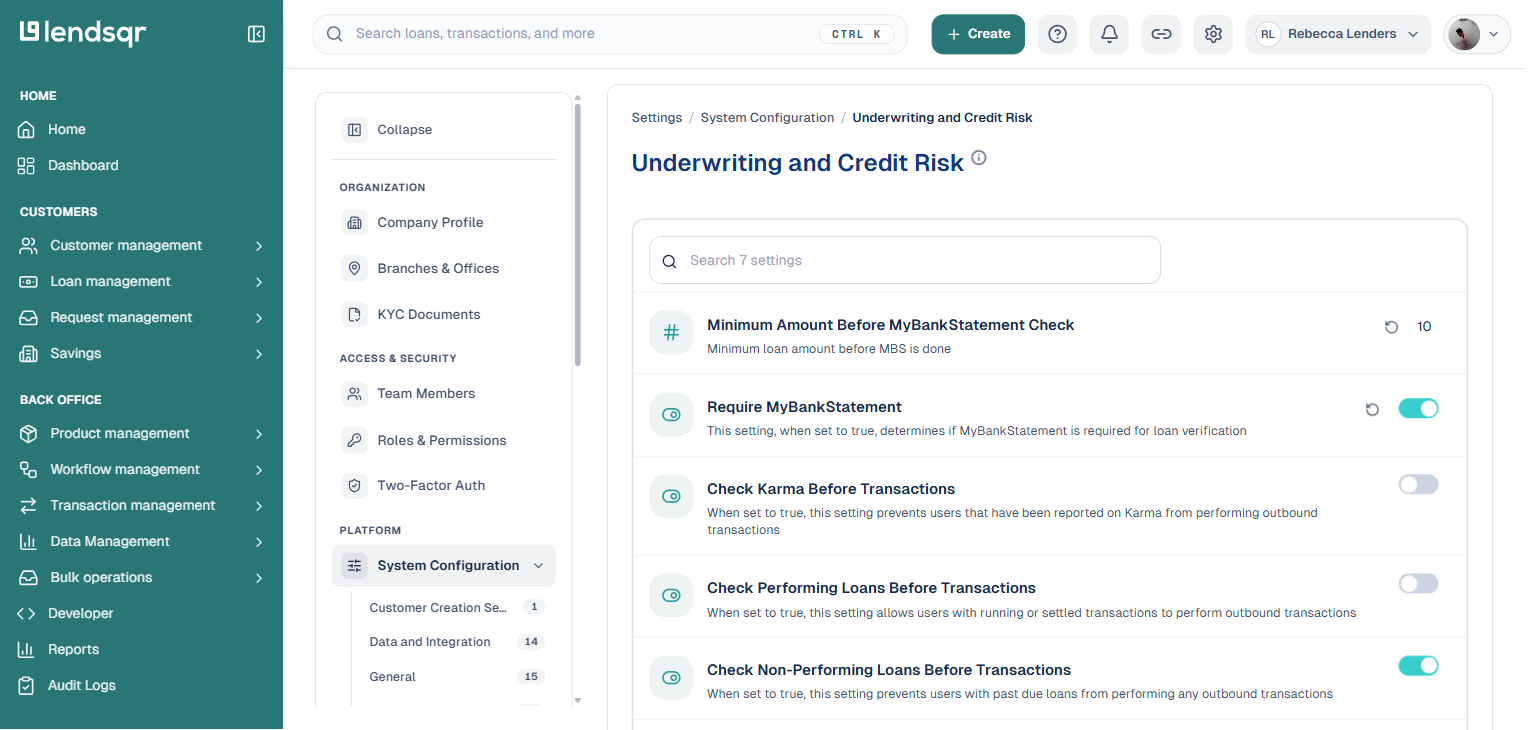The width and height of the screenshot is (1535, 730).
Task: Click the Two-Factor Auth shield icon
Action: coord(354,486)
